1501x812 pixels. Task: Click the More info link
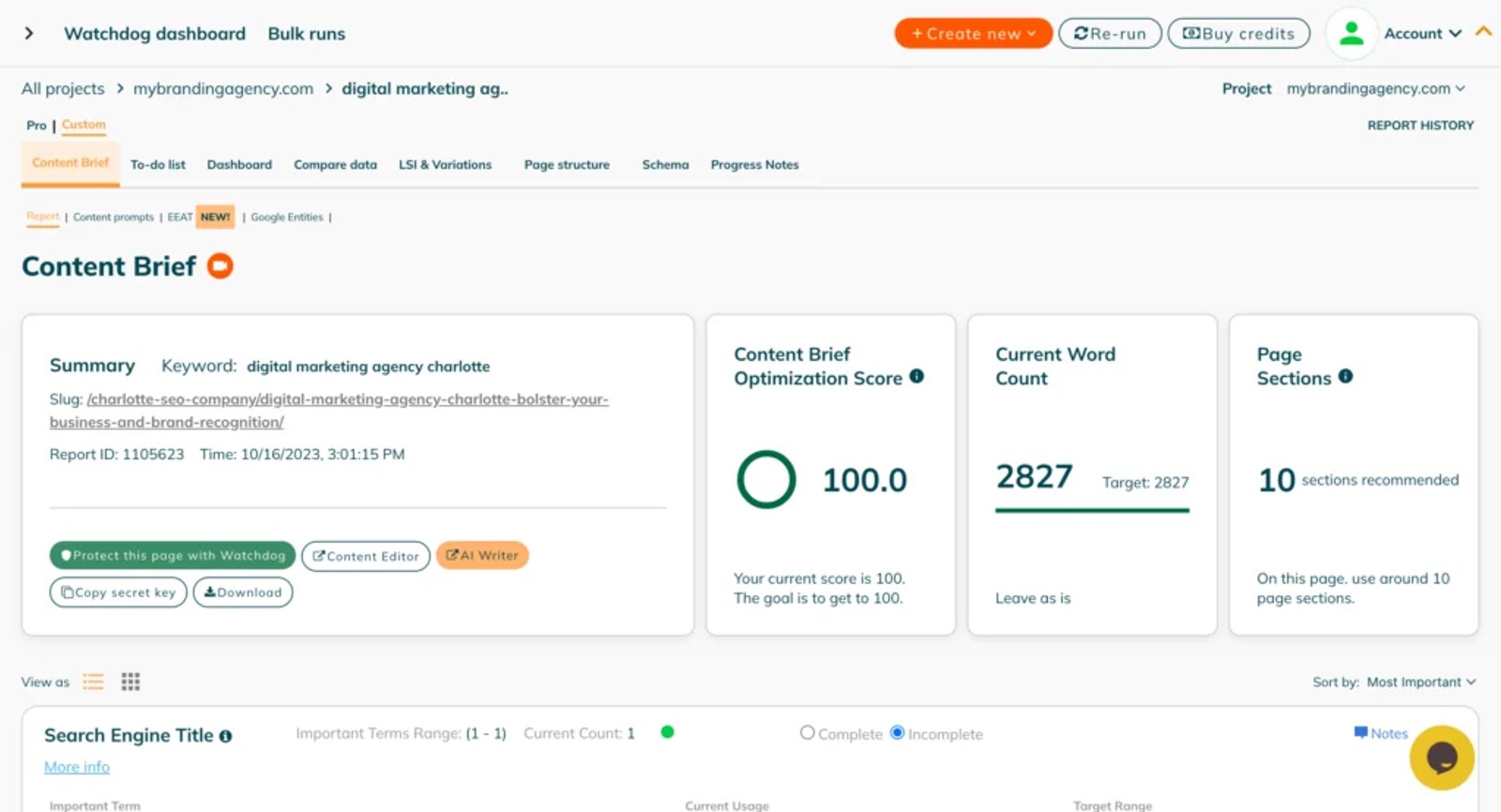pos(77,767)
